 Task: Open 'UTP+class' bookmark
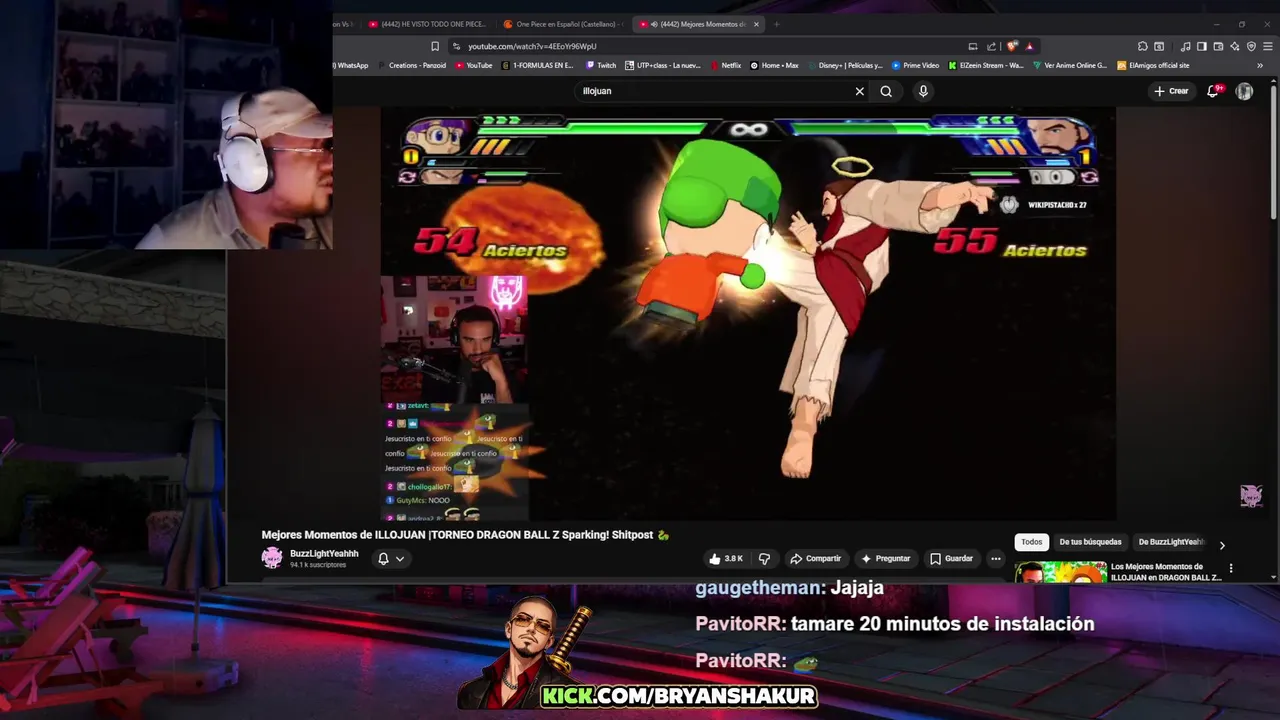[663, 66]
